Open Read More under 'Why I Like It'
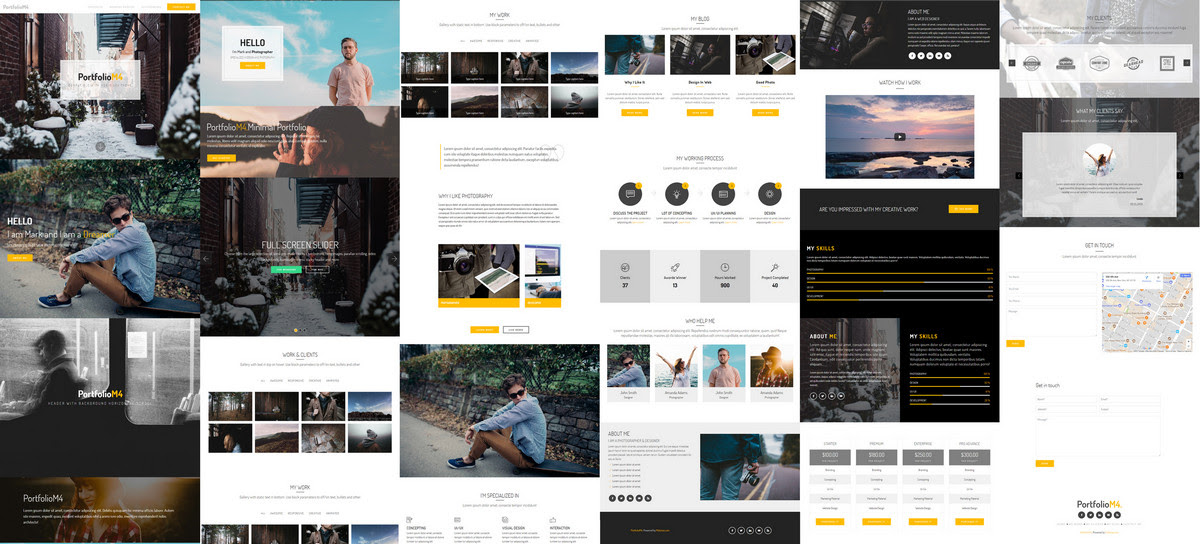Image resolution: width=1200 pixels, height=544 pixels. coord(634,113)
